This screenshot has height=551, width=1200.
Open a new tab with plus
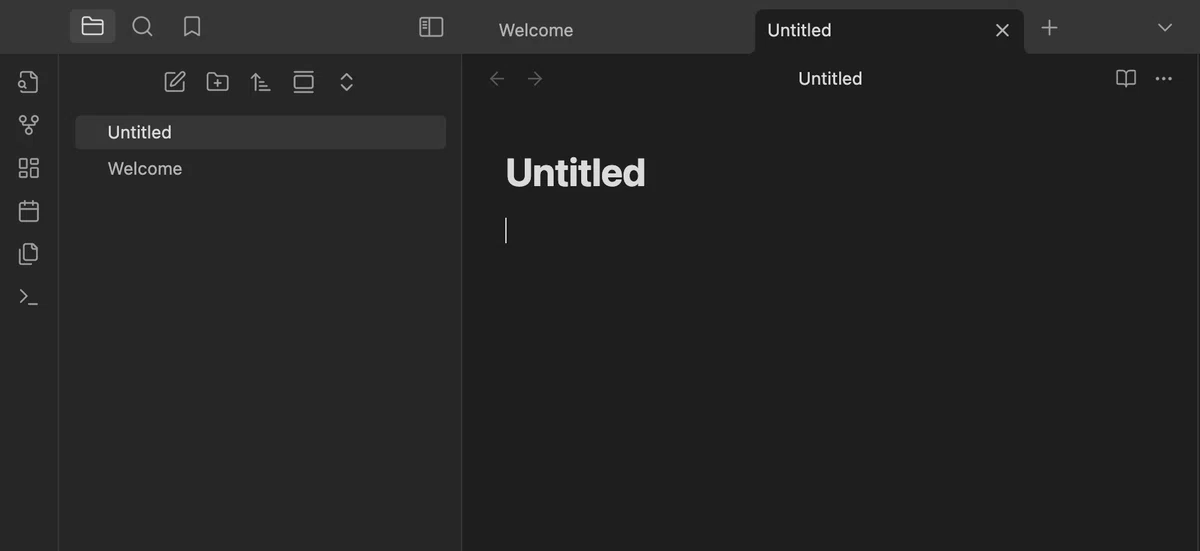click(x=1049, y=28)
